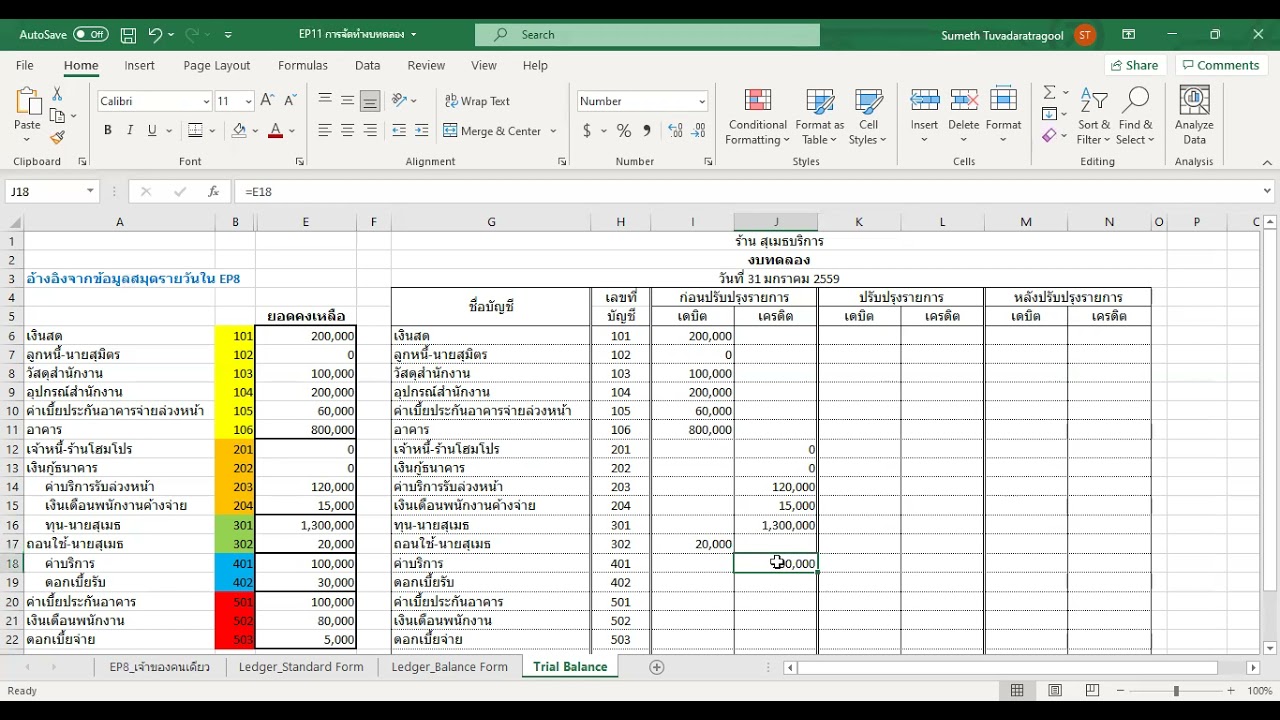
Task: Click the Share button
Action: coord(1135,65)
